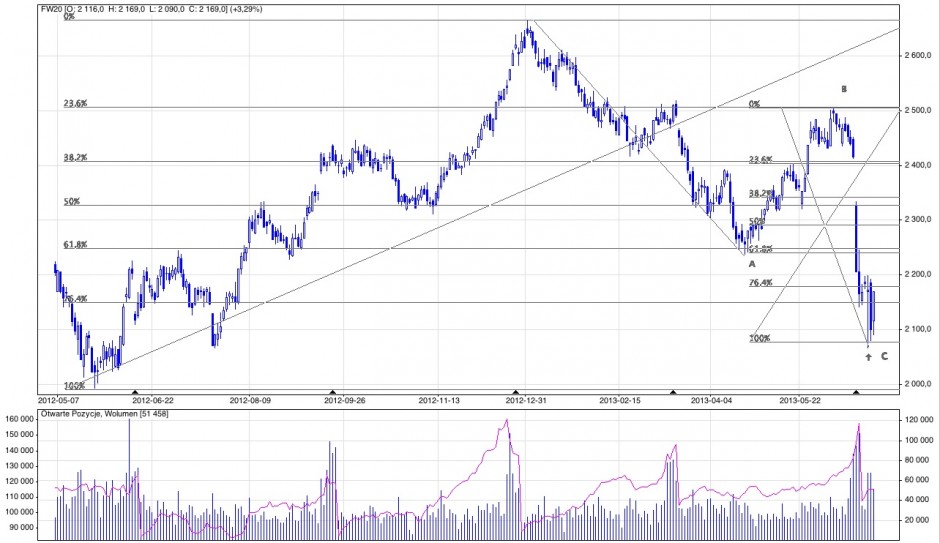
Task: Select the triangle marker above the 2012-12-31 date
Action: click(x=516, y=392)
